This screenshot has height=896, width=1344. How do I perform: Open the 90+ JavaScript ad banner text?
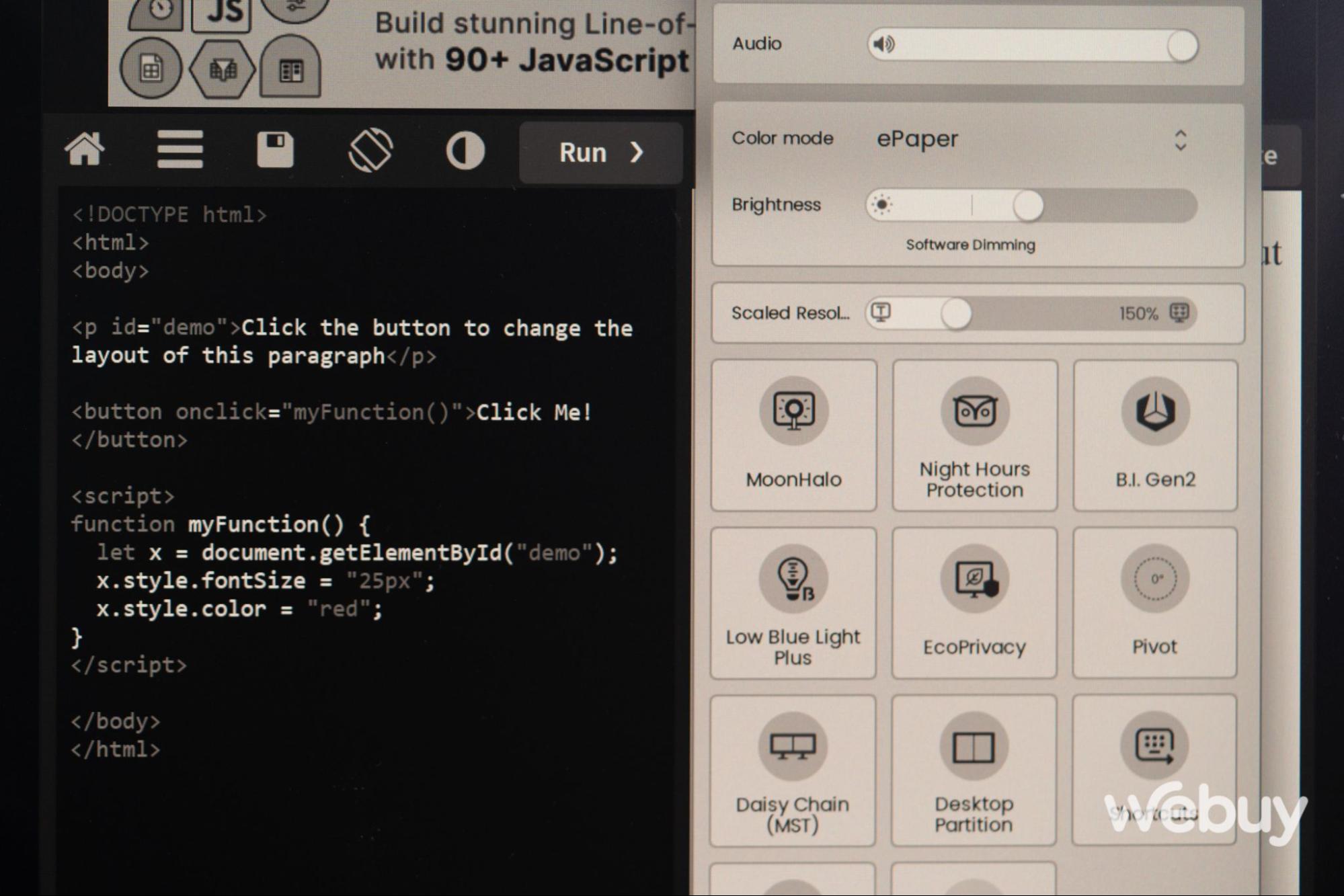click(x=532, y=42)
